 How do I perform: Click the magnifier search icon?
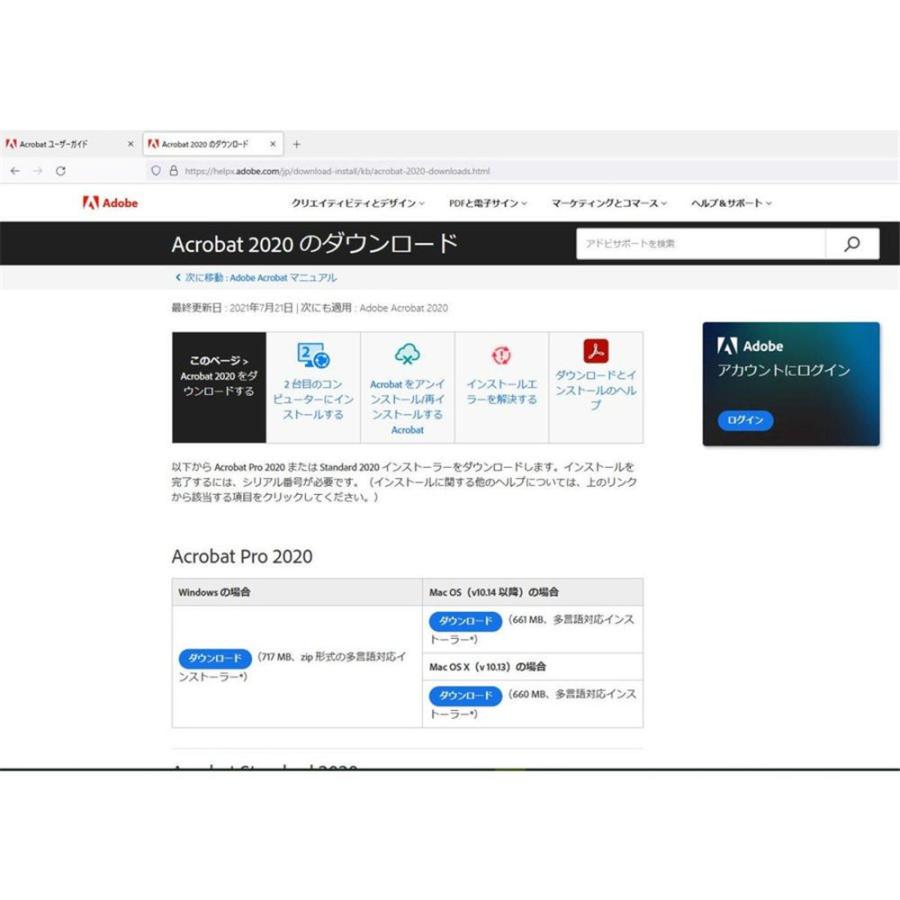click(x=852, y=243)
